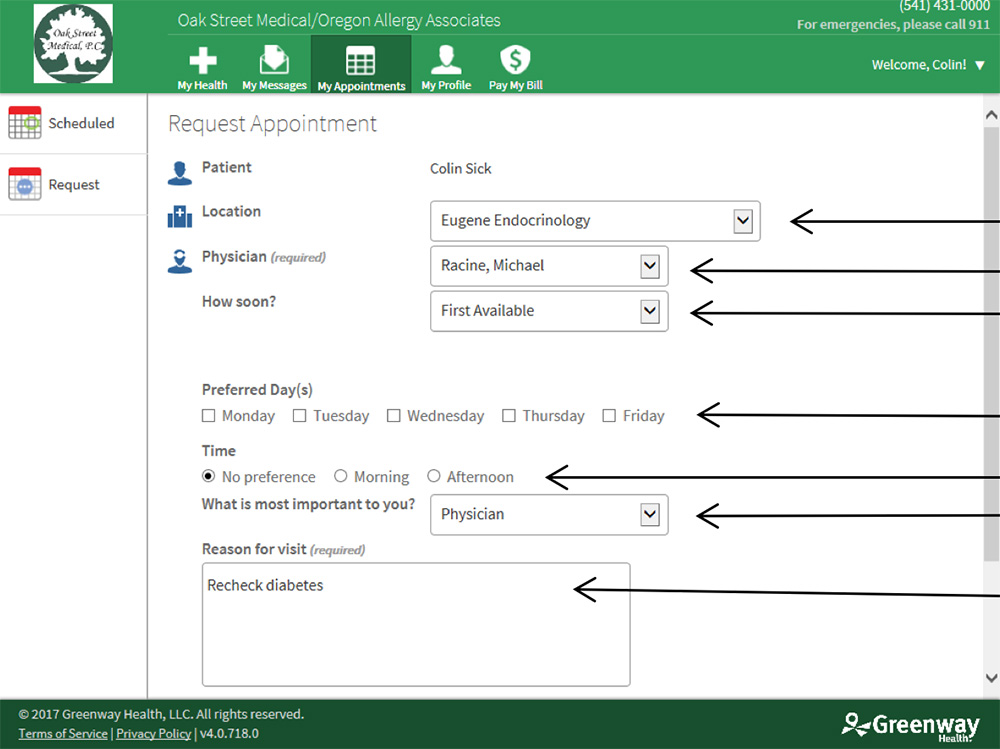Click the Physician doctor icon

[180, 261]
